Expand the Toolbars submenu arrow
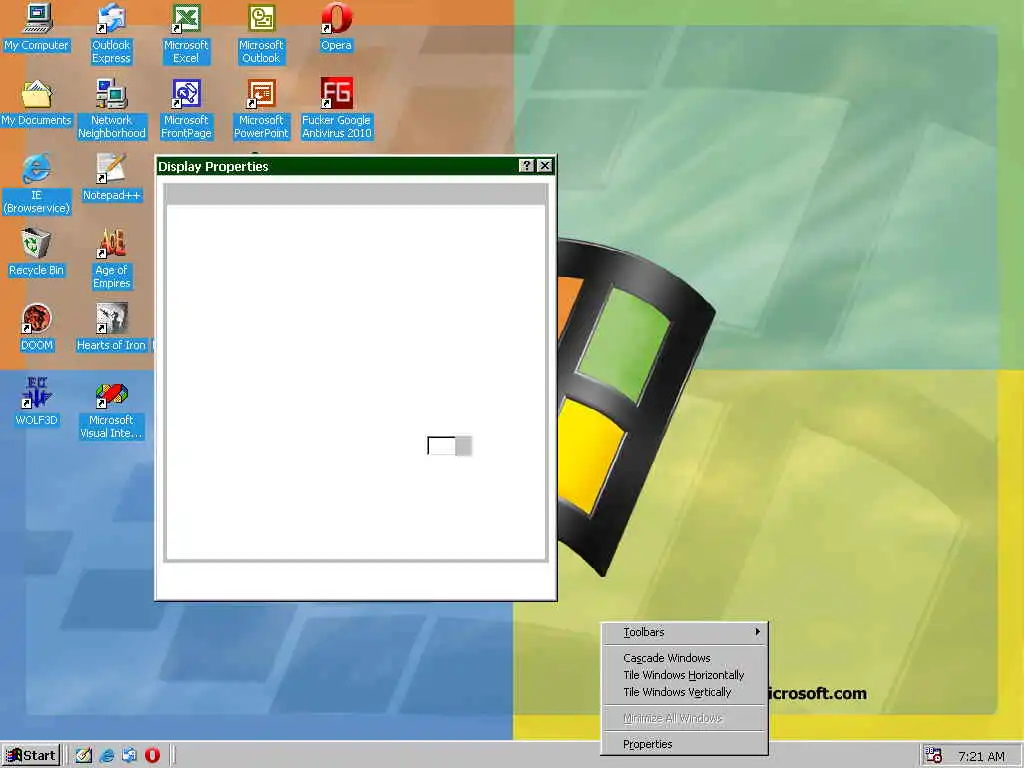 (758, 632)
